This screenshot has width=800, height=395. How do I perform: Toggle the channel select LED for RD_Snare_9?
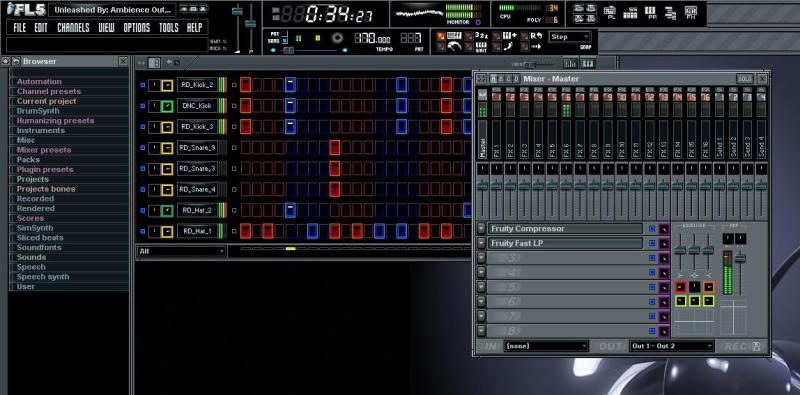coord(234,148)
